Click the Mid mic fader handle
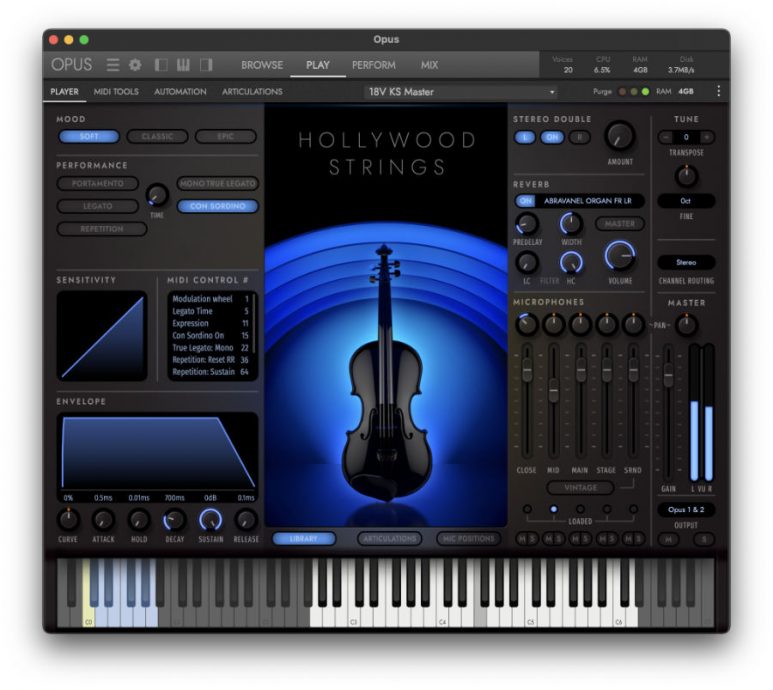Image resolution: width=773 pixels, height=690 pixels. pyautogui.click(x=554, y=390)
